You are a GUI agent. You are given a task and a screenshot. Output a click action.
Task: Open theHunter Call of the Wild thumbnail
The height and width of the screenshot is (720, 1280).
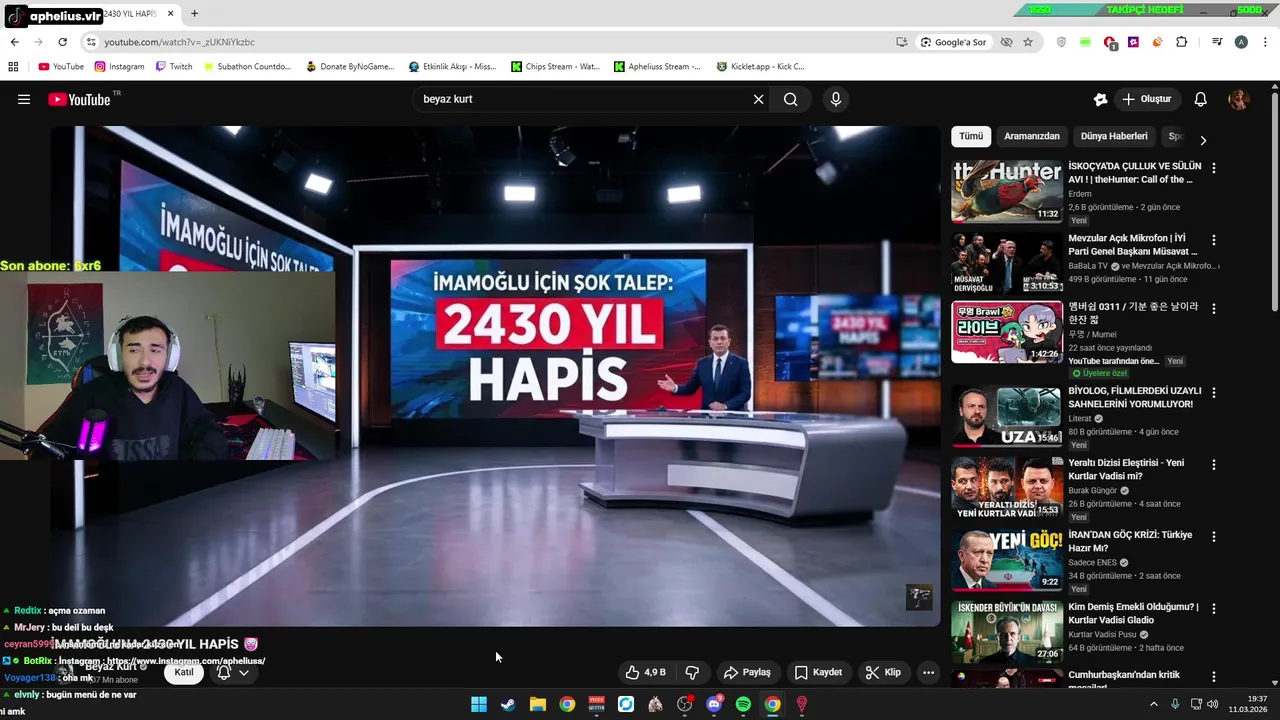[1006, 191]
